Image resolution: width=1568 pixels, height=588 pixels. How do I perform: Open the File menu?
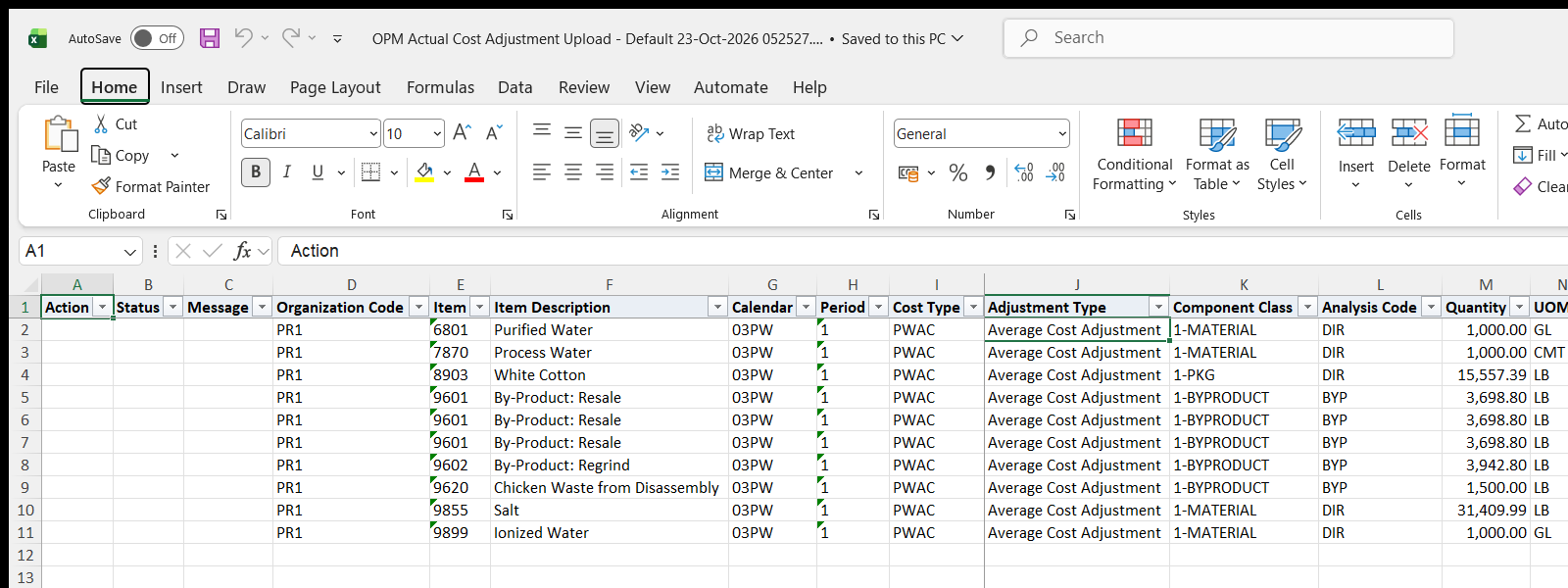tap(46, 87)
